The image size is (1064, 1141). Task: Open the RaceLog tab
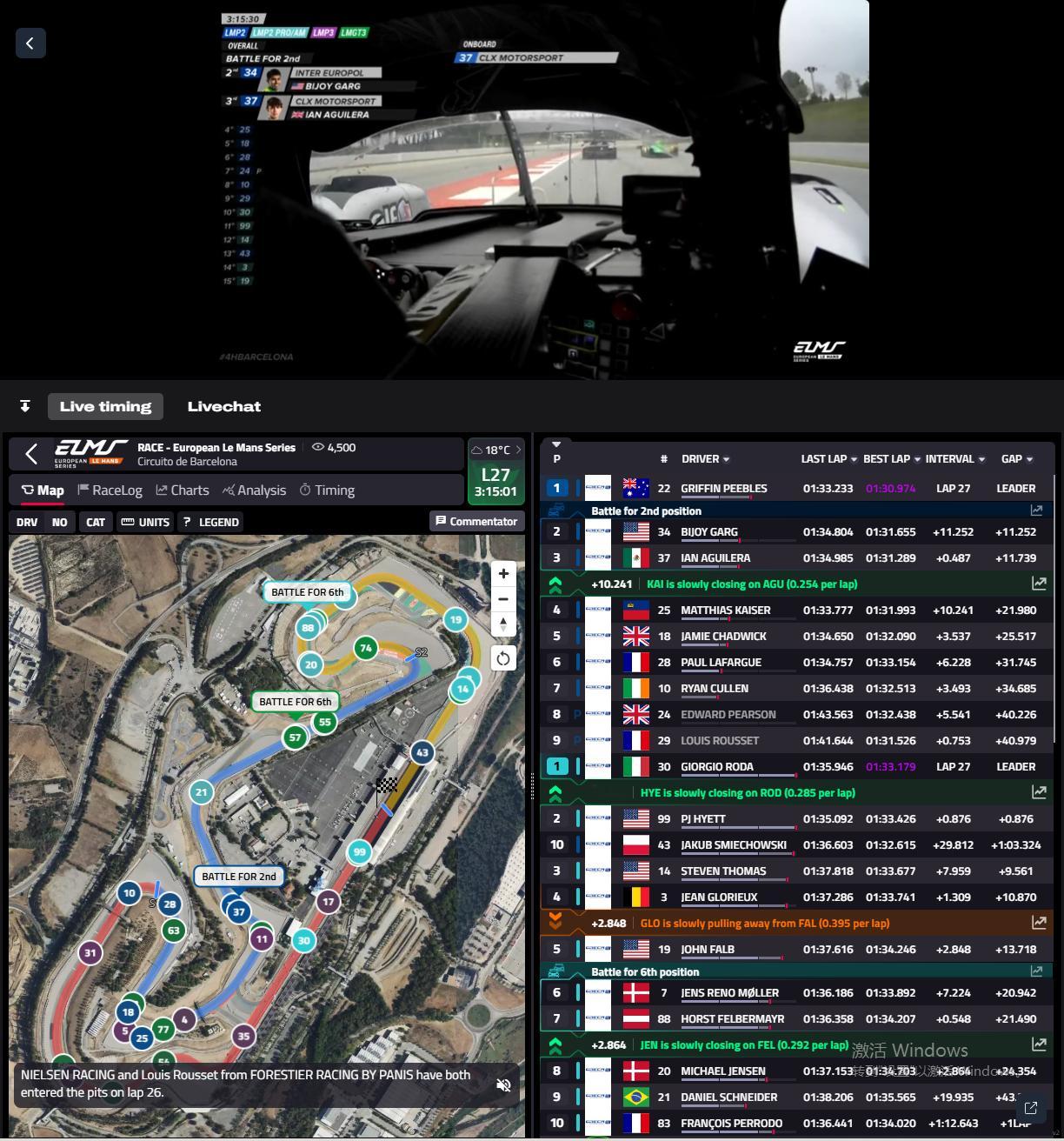click(110, 490)
